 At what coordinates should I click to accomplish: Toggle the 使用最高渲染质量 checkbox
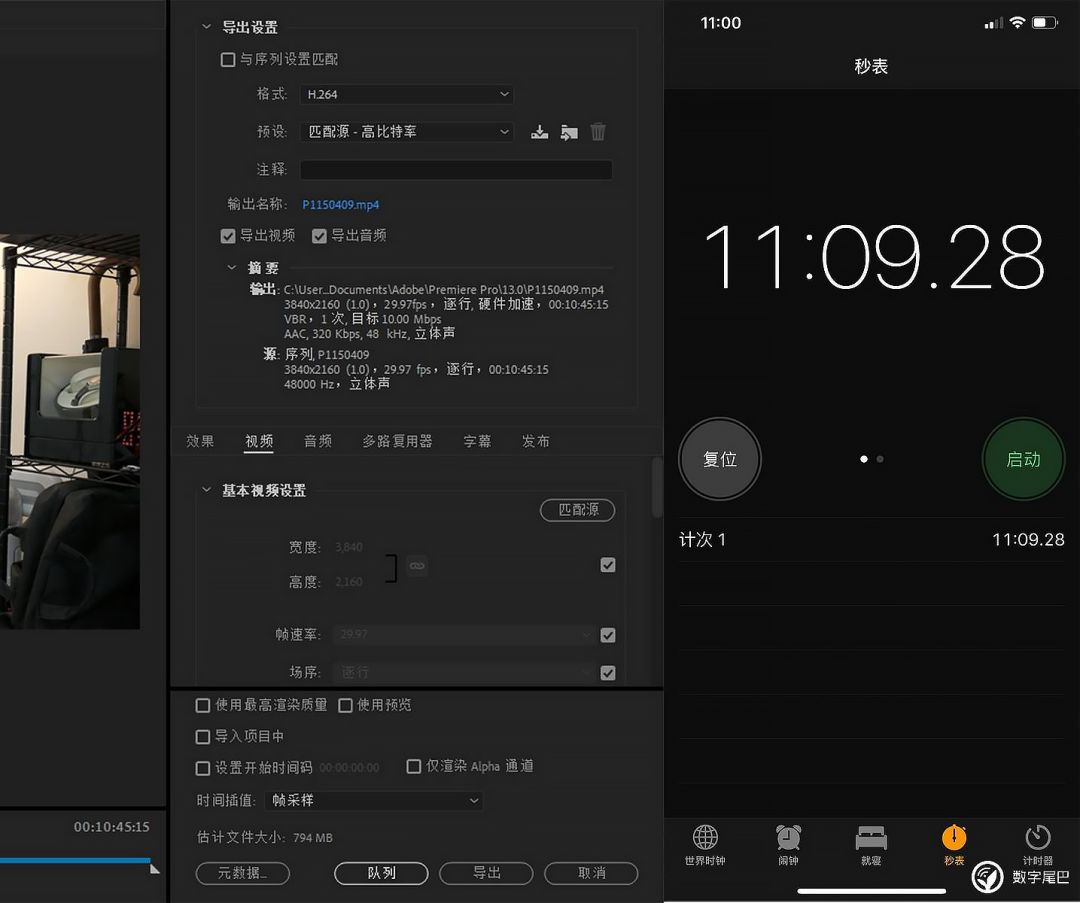[x=204, y=705]
